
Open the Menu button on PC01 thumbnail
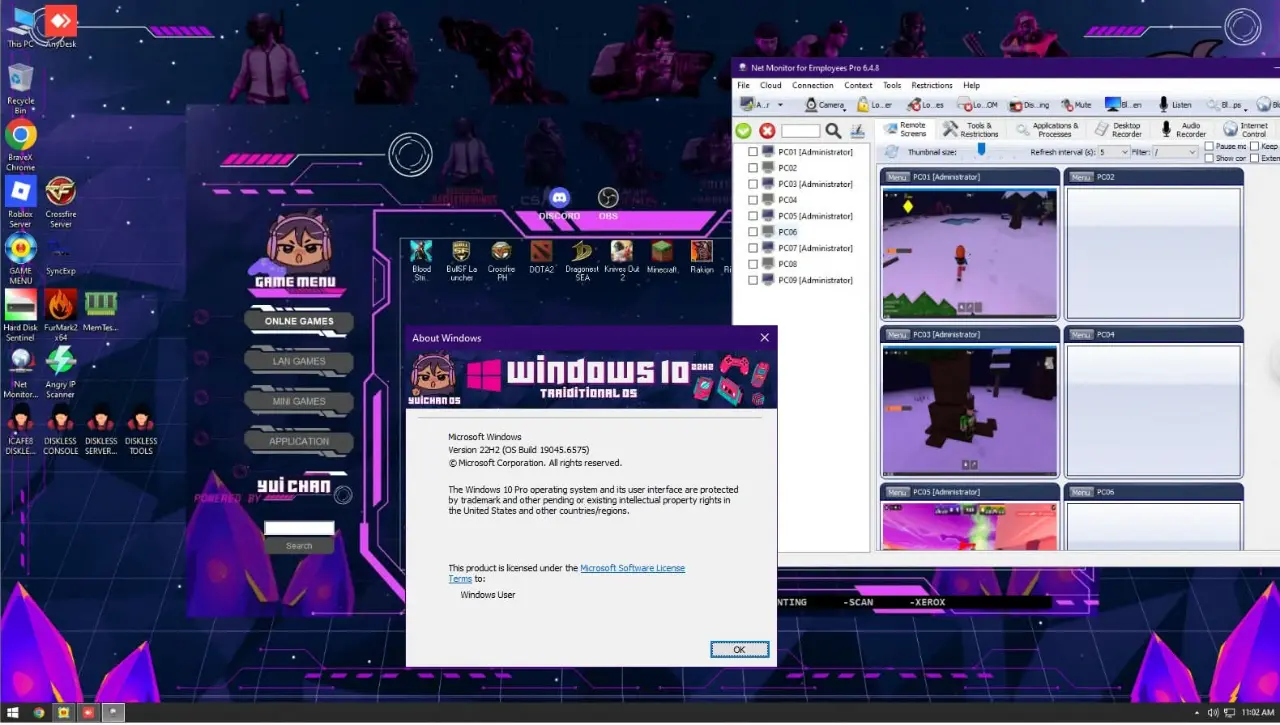coord(897,177)
